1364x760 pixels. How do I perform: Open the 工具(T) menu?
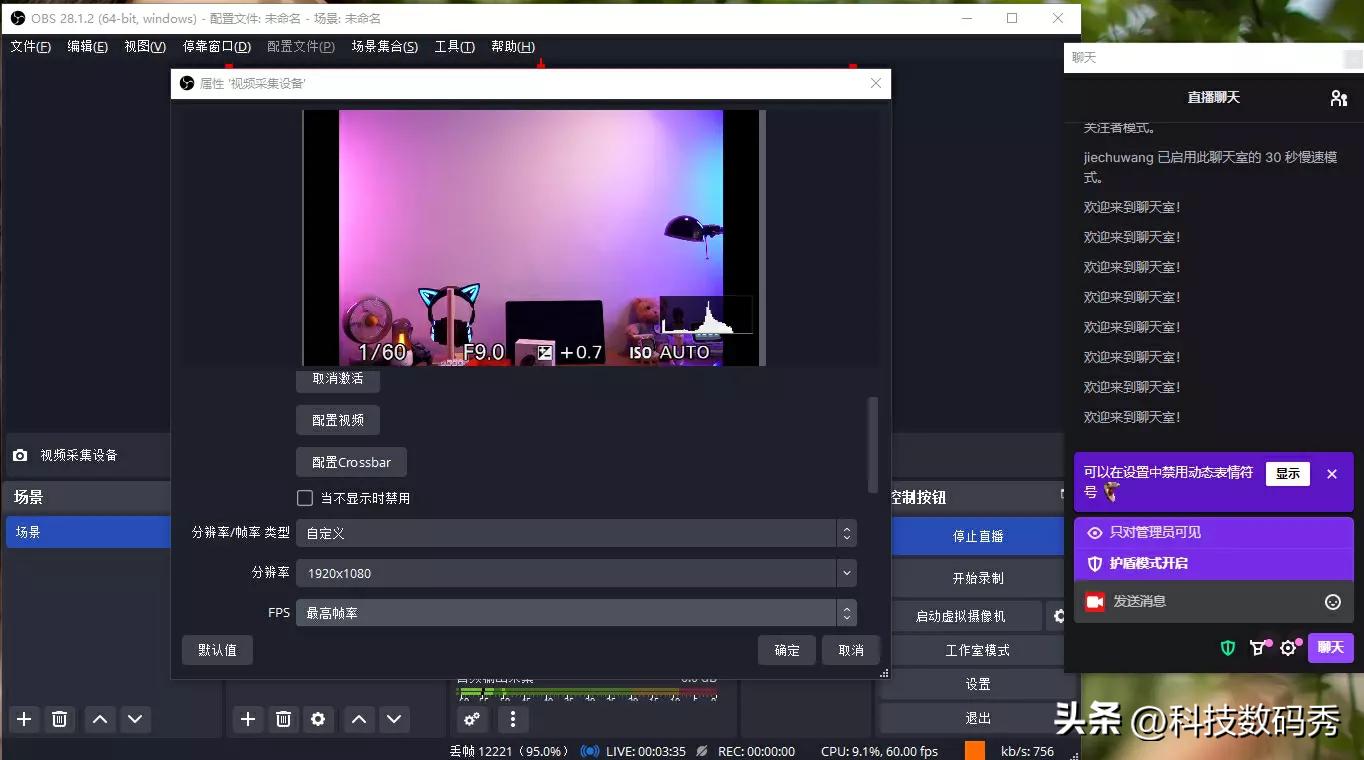[x=455, y=46]
